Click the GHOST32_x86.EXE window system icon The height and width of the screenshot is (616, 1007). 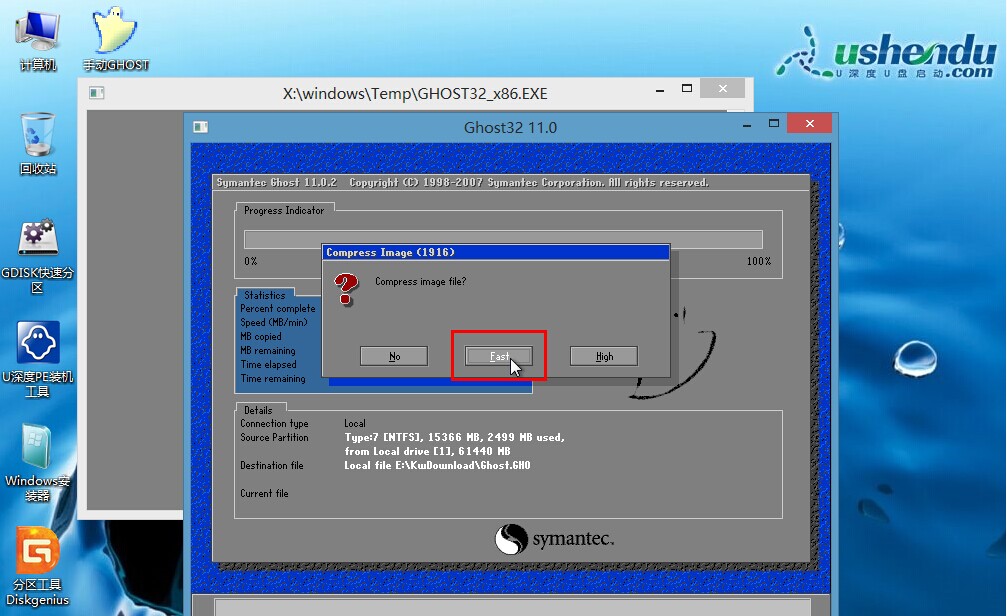point(96,93)
